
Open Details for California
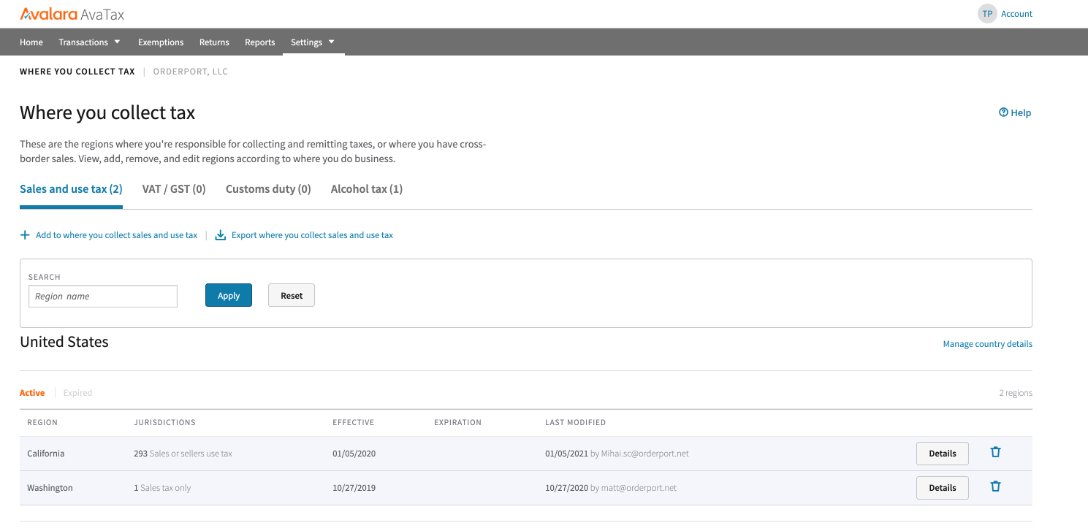click(x=942, y=453)
